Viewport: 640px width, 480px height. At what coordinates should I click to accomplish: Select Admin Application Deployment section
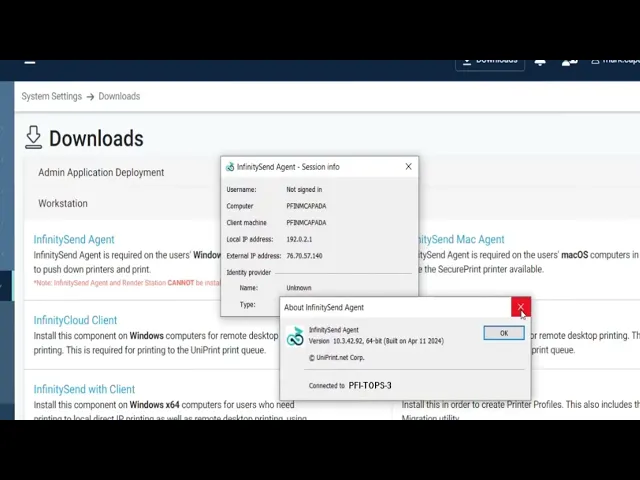(101, 172)
